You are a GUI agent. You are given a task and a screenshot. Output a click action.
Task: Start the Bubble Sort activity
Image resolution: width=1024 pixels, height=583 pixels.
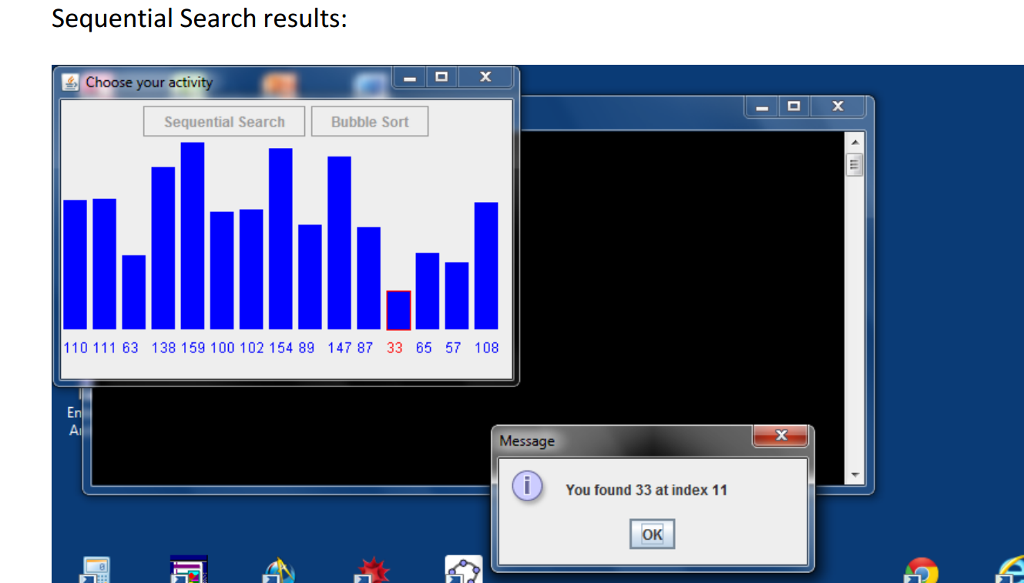click(370, 121)
